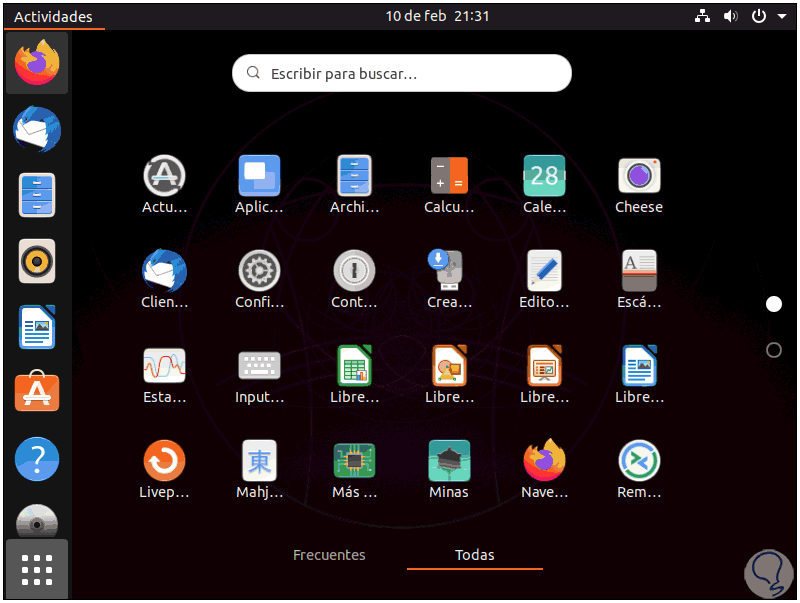
Task: Launch LibreOffice Impress app in grid
Action: click(x=544, y=375)
